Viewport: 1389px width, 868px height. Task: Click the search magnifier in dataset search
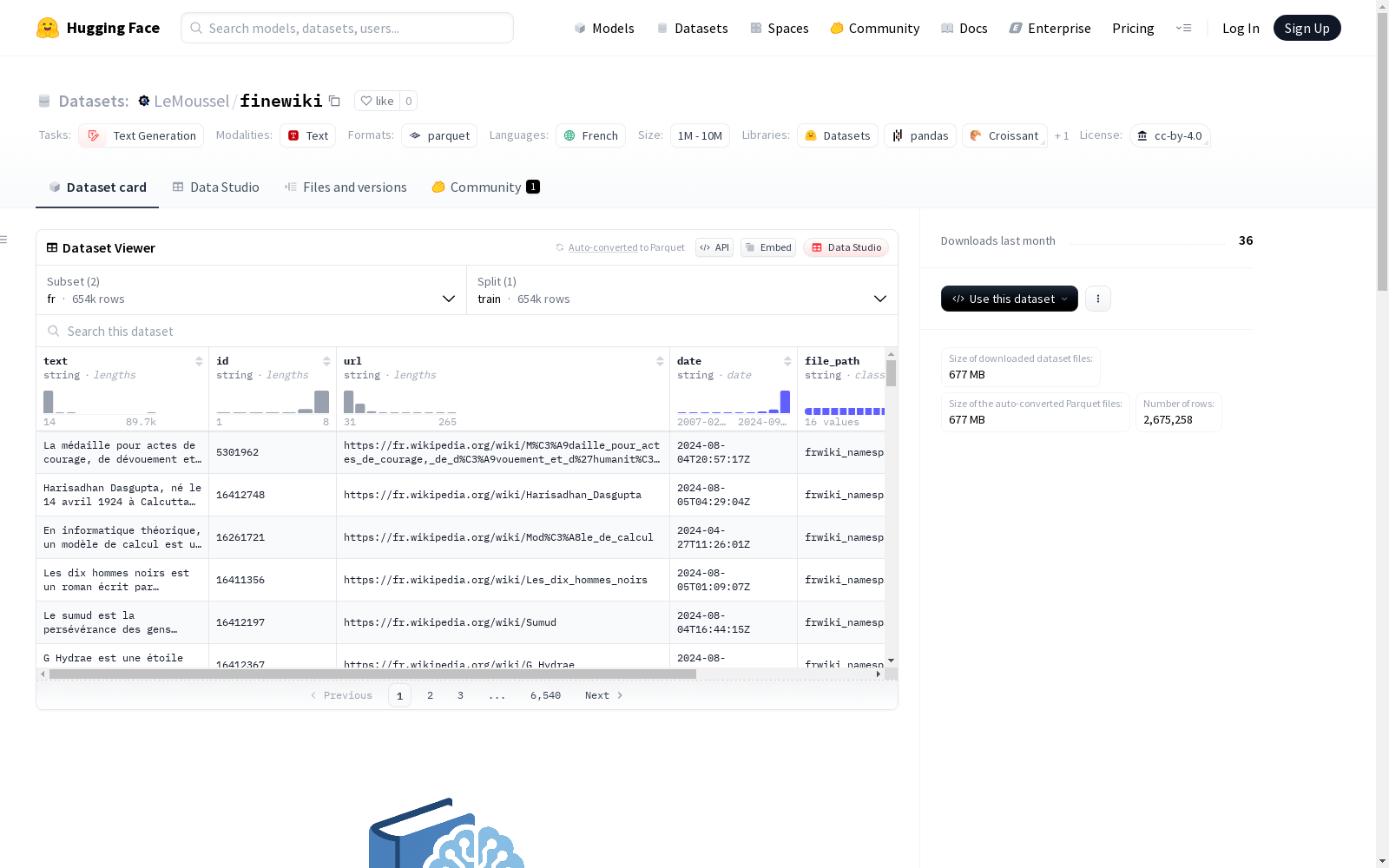tap(54, 331)
